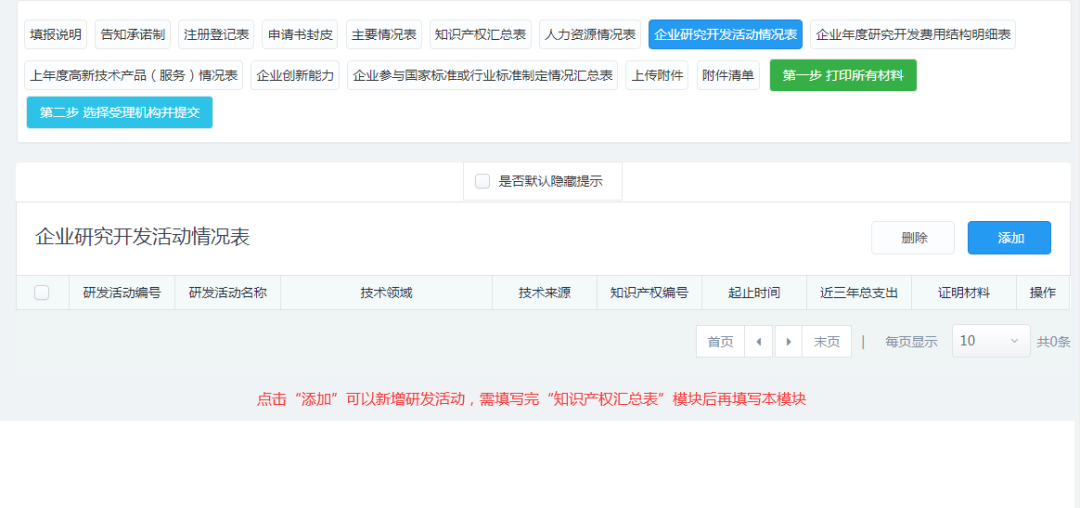This screenshot has height=508, width=1080.
Task: Open the 填报说明 tab
Action: tap(56, 35)
